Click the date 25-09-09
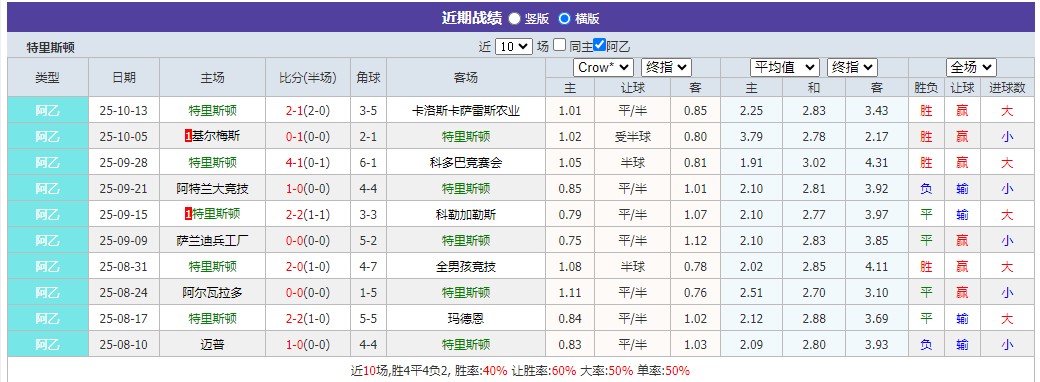This screenshot has width=1040, height=382. point(123,240)
